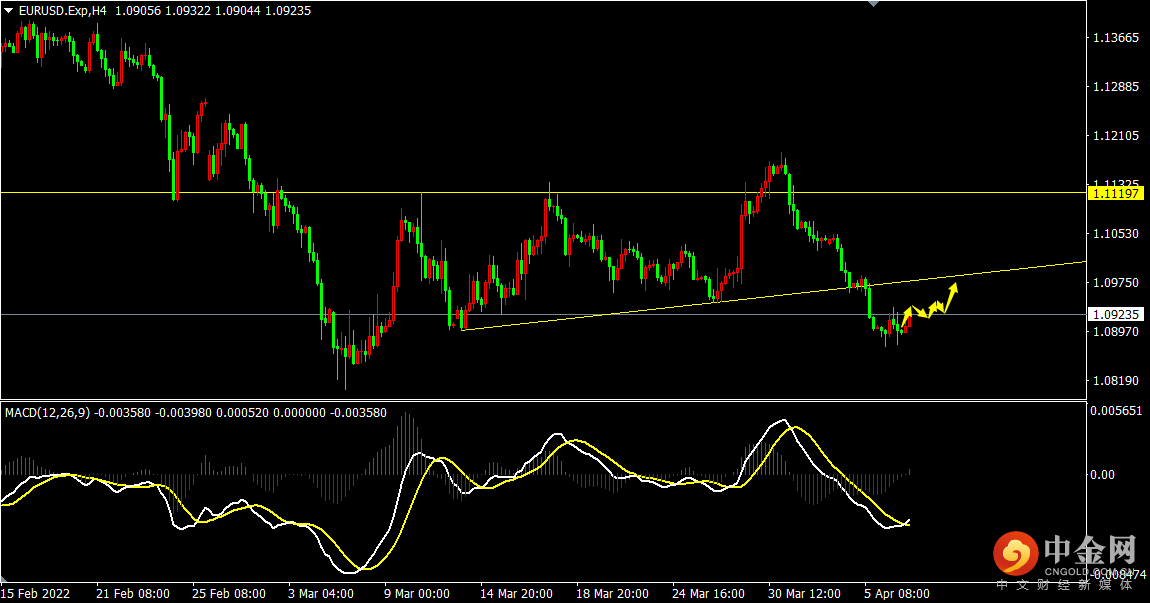Click the MACD readout values starting -0.003580
Viewport: 1150px width, 603px height.
click(x=241, y=413)
